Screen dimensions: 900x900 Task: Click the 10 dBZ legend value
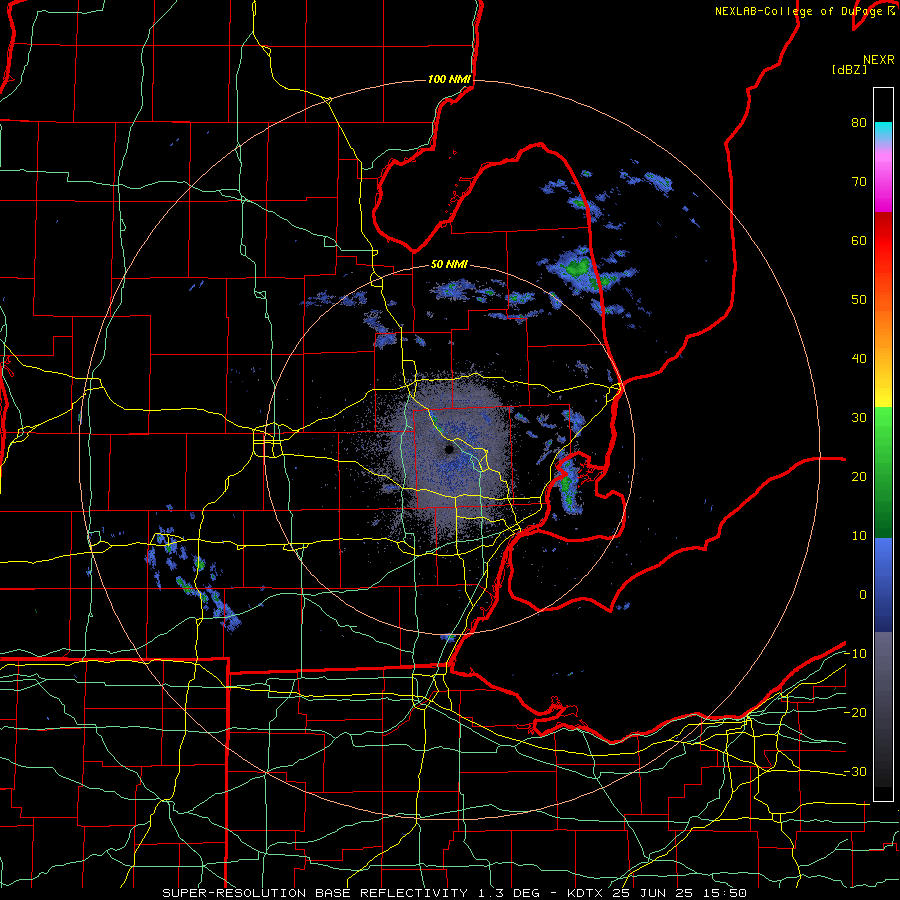859,536
